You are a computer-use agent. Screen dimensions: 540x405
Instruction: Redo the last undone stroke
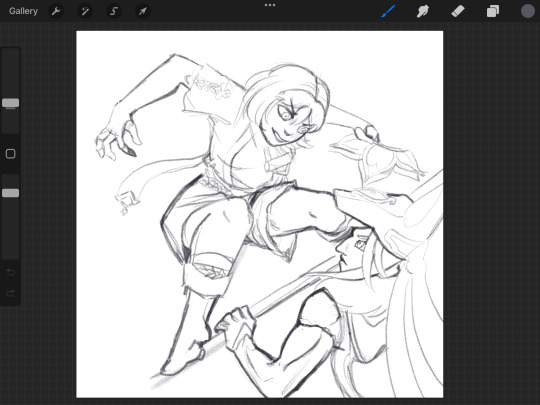tap(11, 293)
